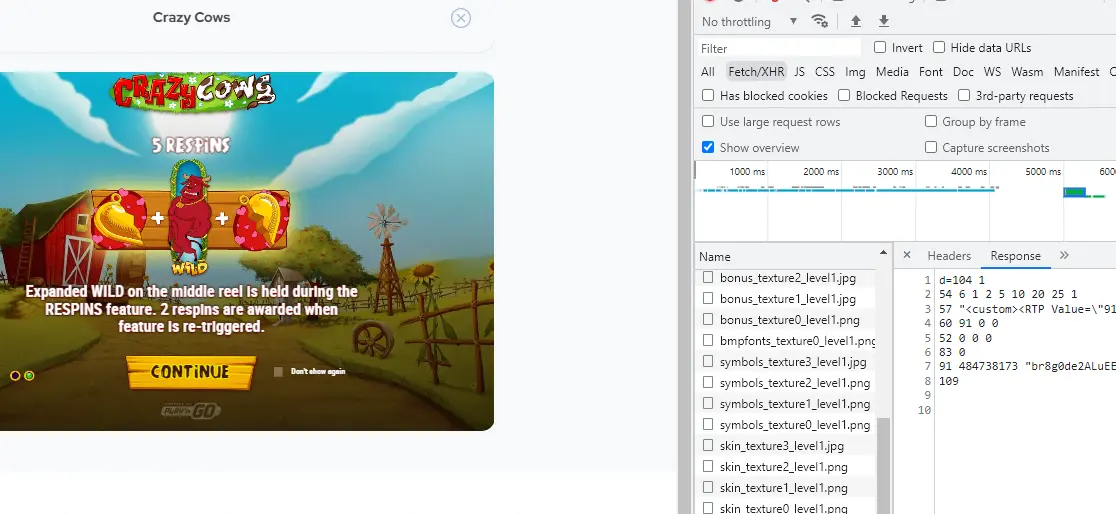Toggle Use large request rows
This screenshot has width=1116, height=514.
tap(707, 121)
